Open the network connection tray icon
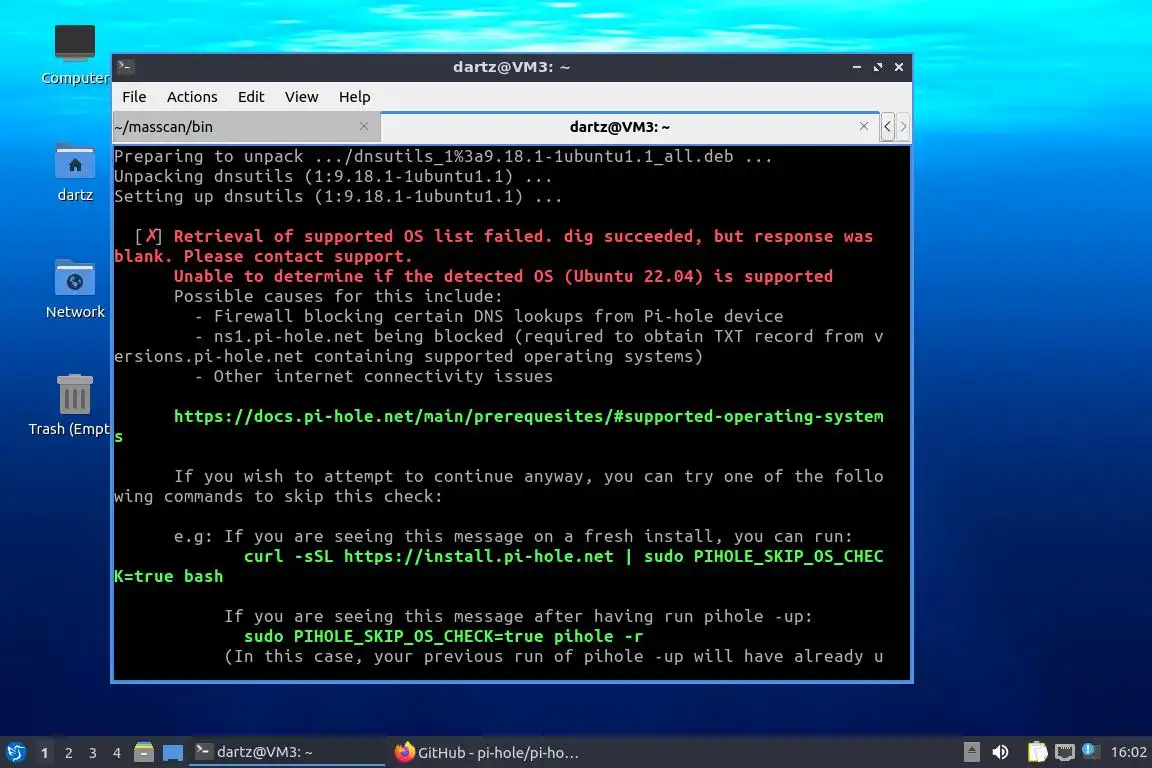The width and height of the screenshot is (1152, 768). click(x=1065, y=752)
